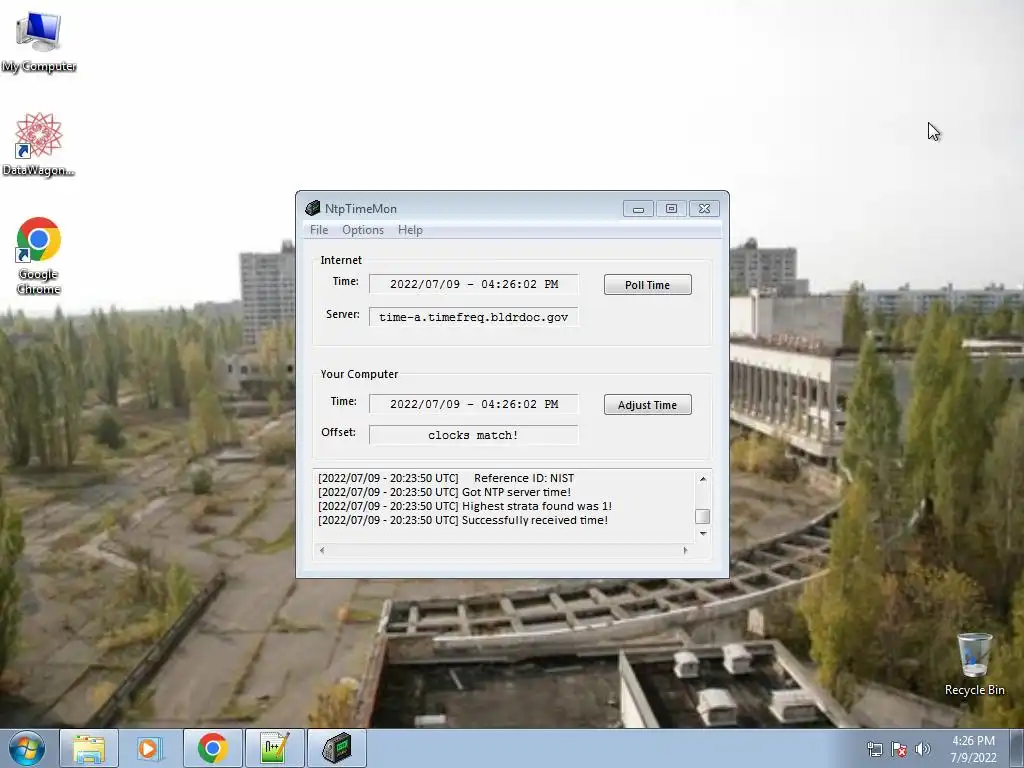Open network status tray icon
Viewport: 1024px width, 768px height.
[x=874, y=749]
